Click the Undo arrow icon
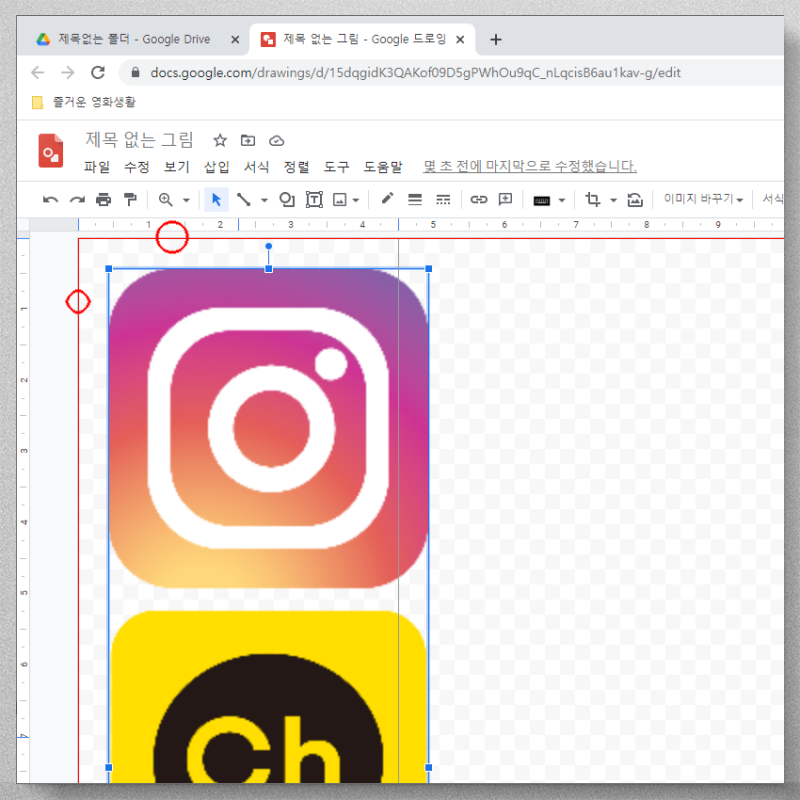 (50, 199)
